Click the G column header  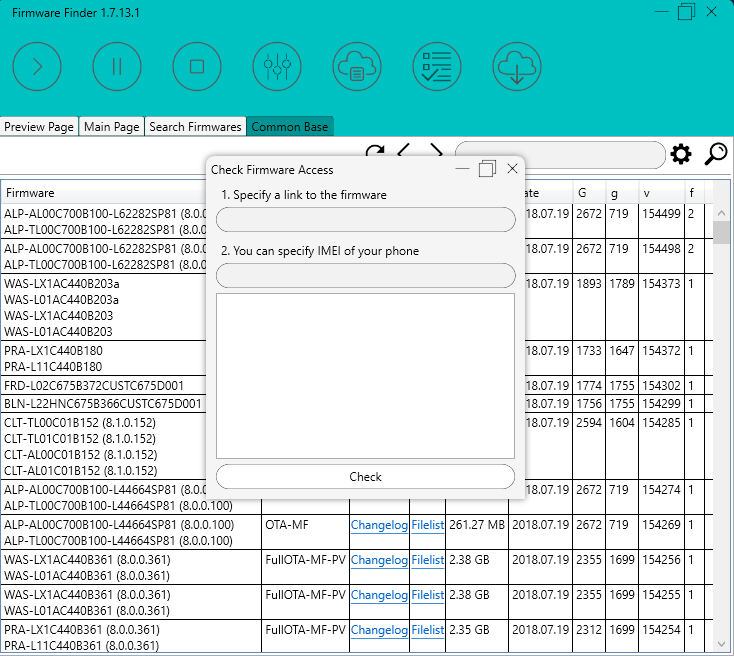pos(588,193)
